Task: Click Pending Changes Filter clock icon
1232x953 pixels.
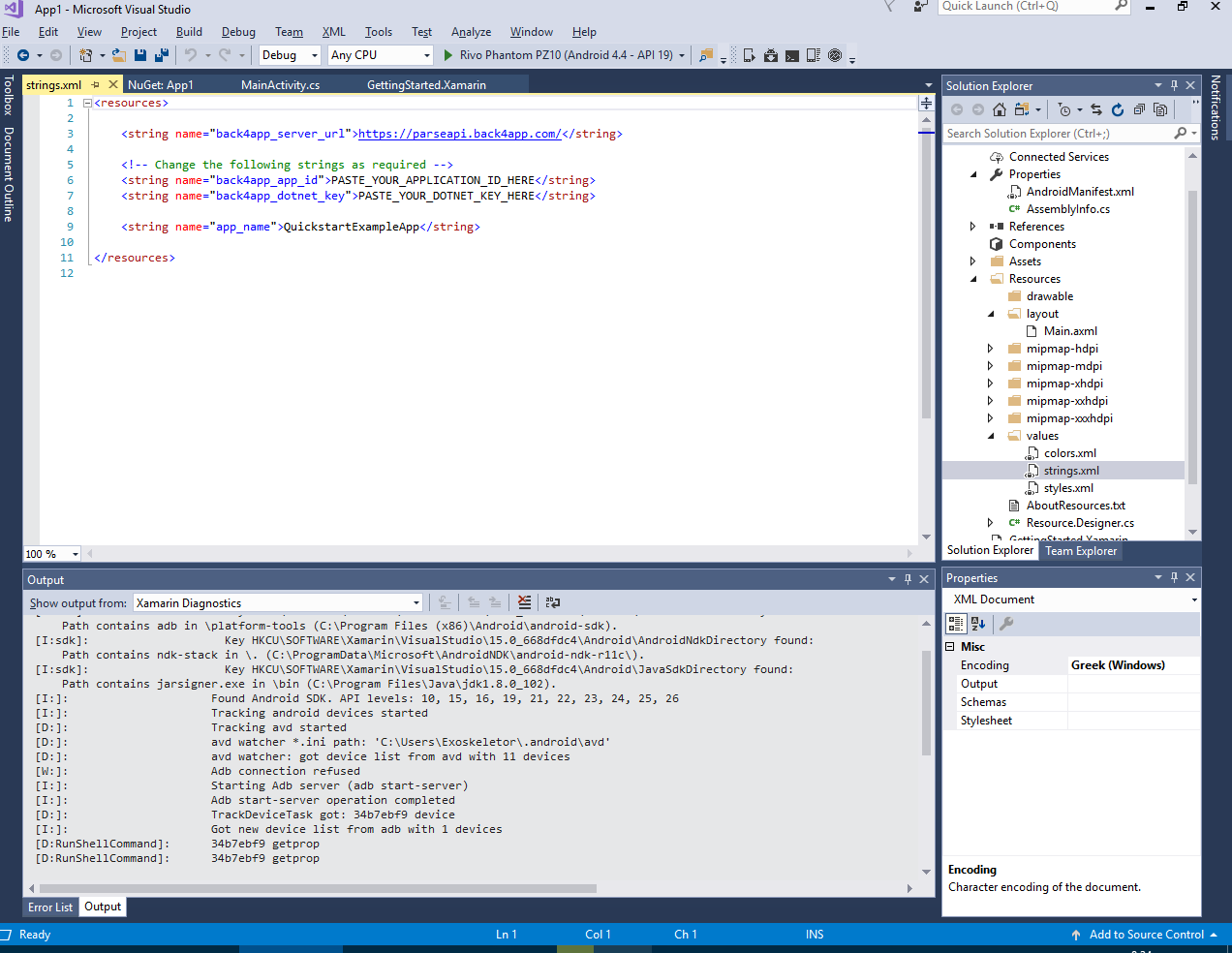Action: click(x=1064, y=109)
